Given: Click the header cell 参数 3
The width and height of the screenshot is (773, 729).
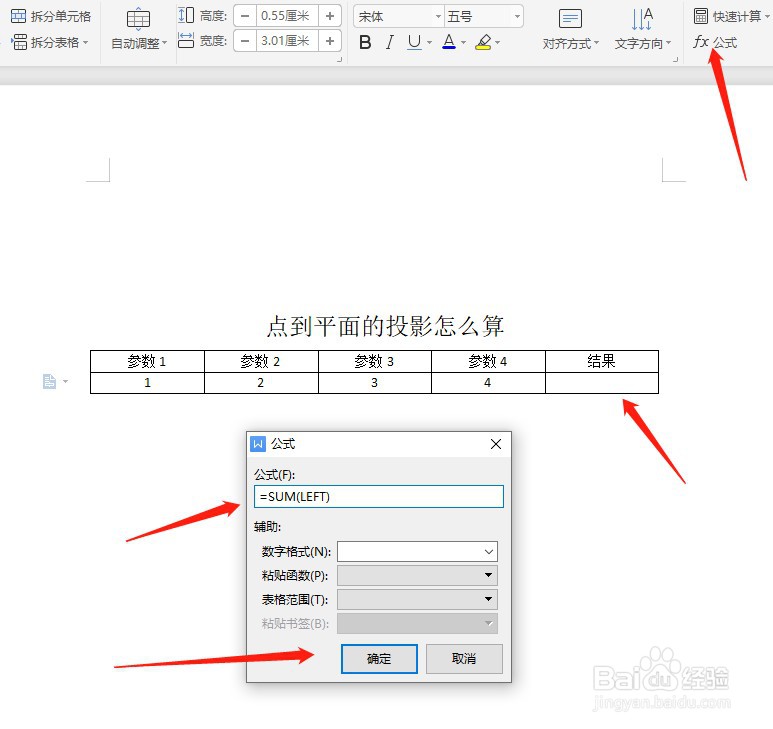Looking at the screenshot, I should click(375, 361).
